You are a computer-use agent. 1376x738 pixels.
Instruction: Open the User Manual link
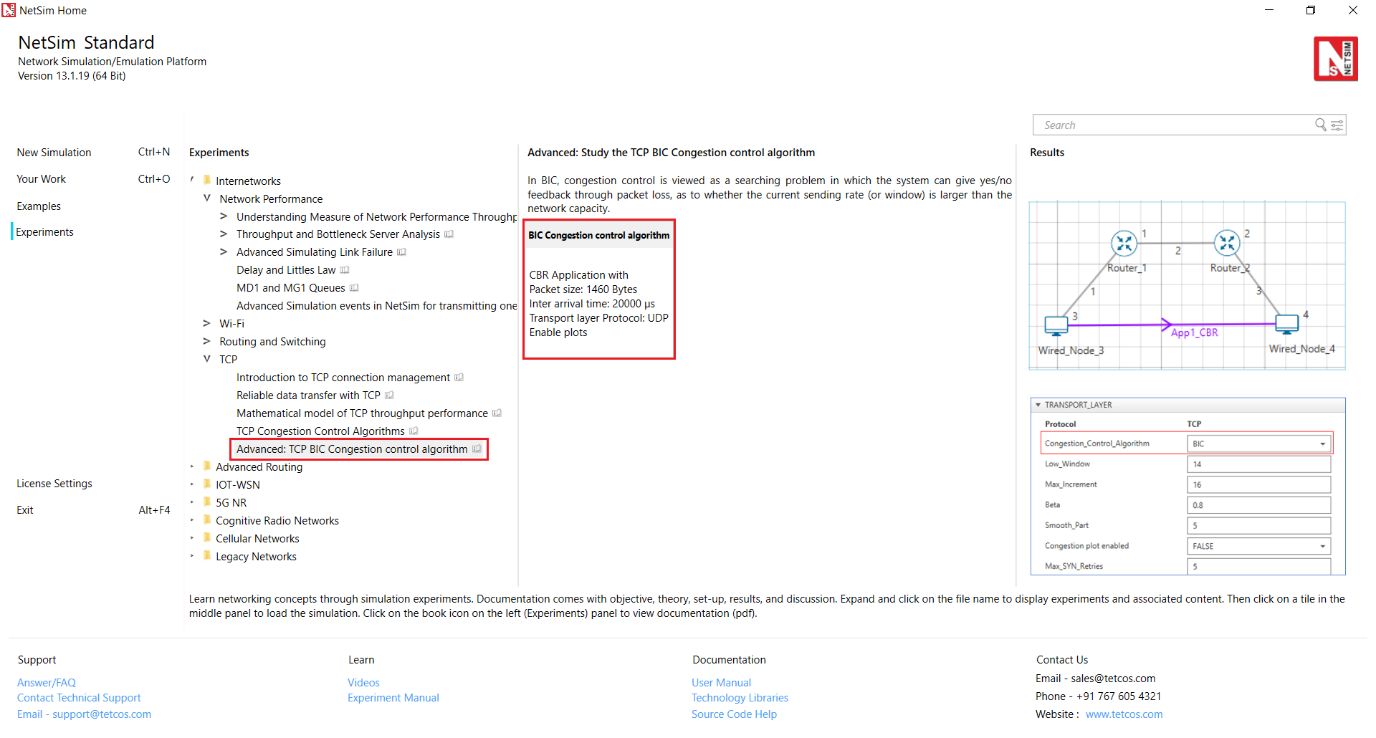coord(721,682)
